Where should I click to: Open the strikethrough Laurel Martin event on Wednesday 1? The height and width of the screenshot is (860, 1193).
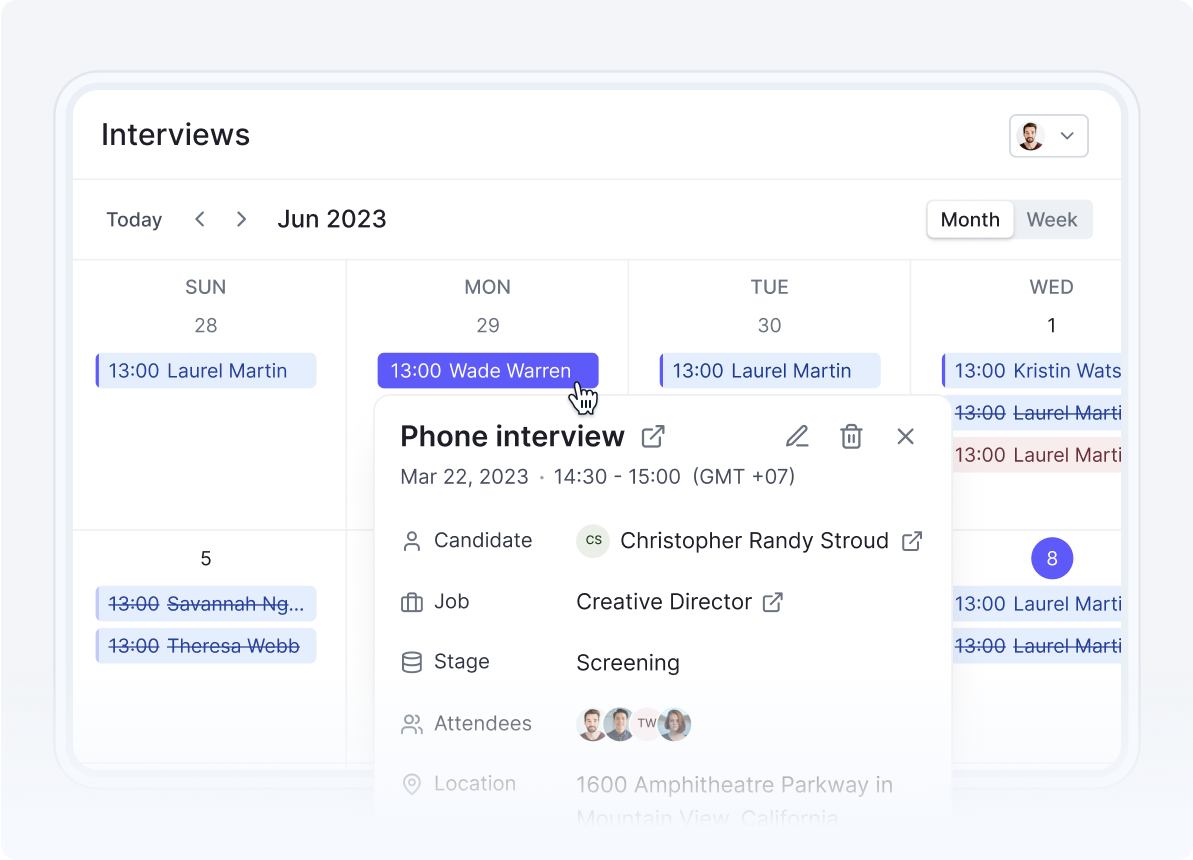click(x=1036, y=413)
